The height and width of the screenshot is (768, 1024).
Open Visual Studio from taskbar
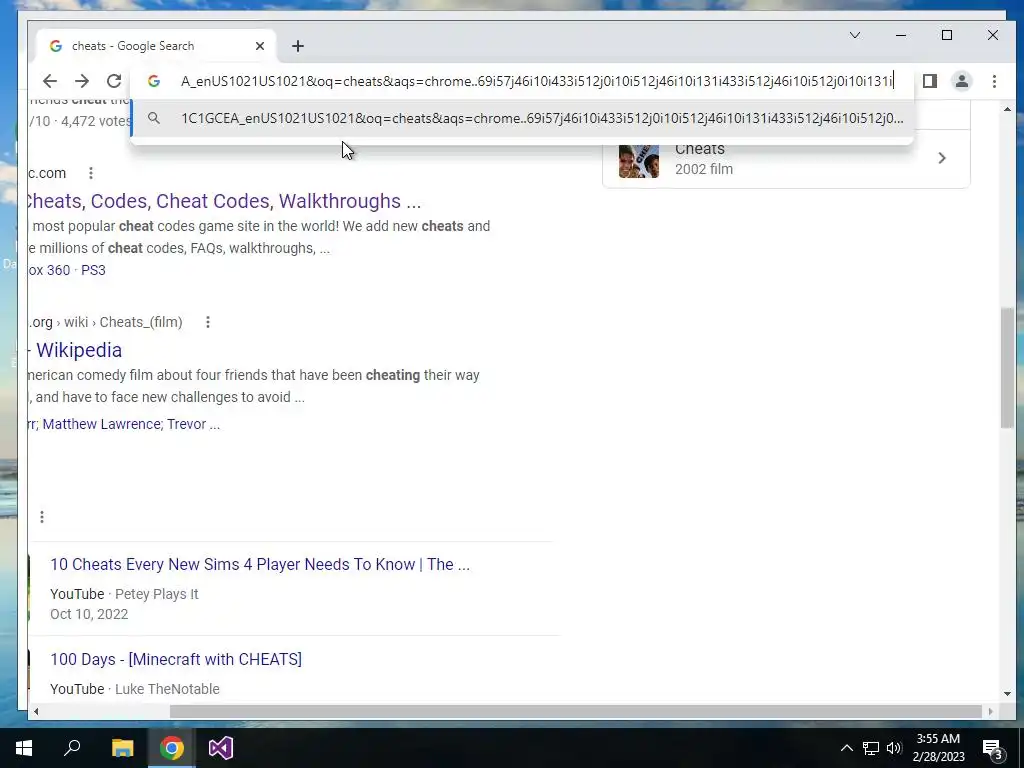(x=221, y=748)
